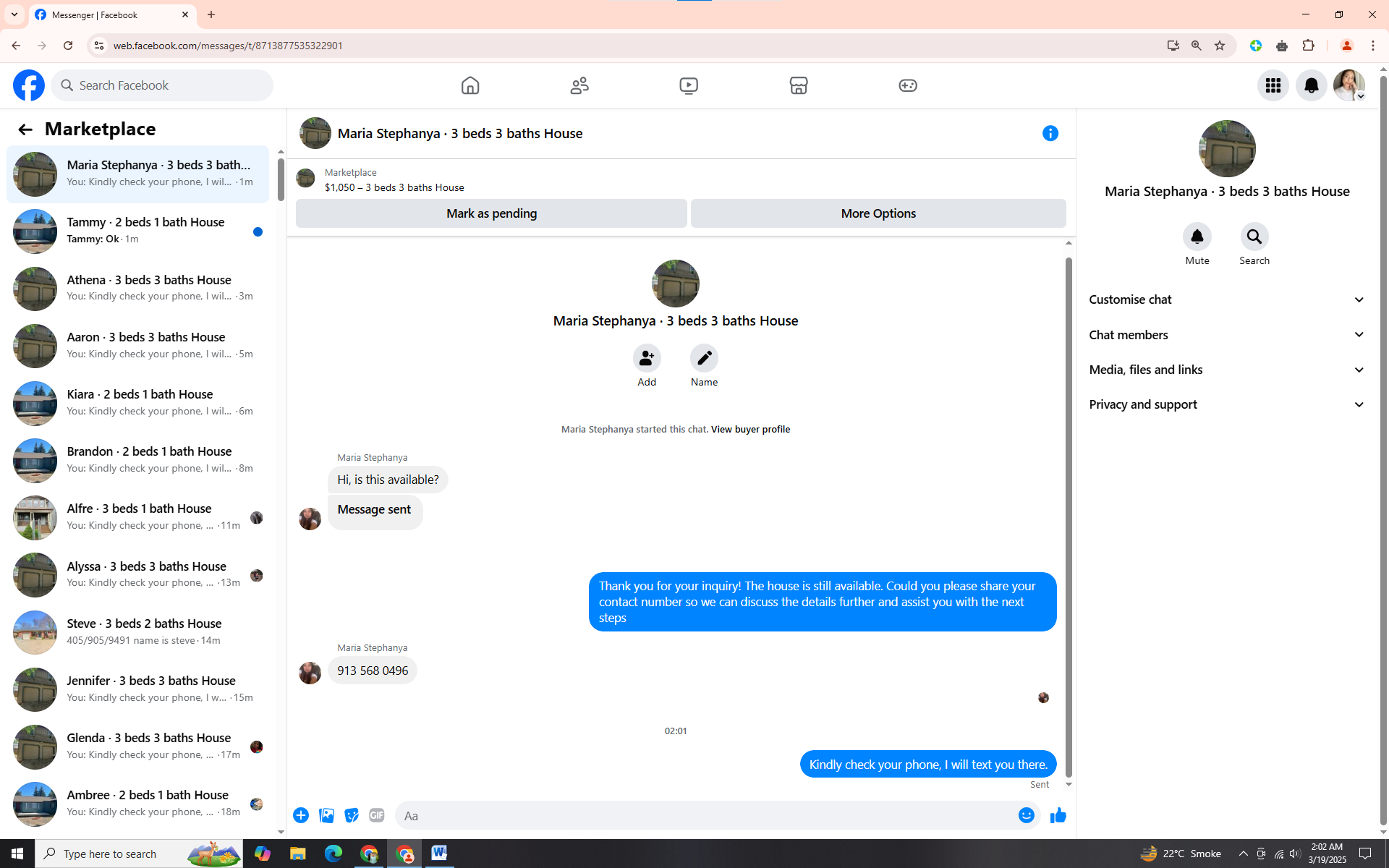Viewport: 1389px width, 868px height.
Task: Expand Media, files and links section
Action: (1227, 370)
